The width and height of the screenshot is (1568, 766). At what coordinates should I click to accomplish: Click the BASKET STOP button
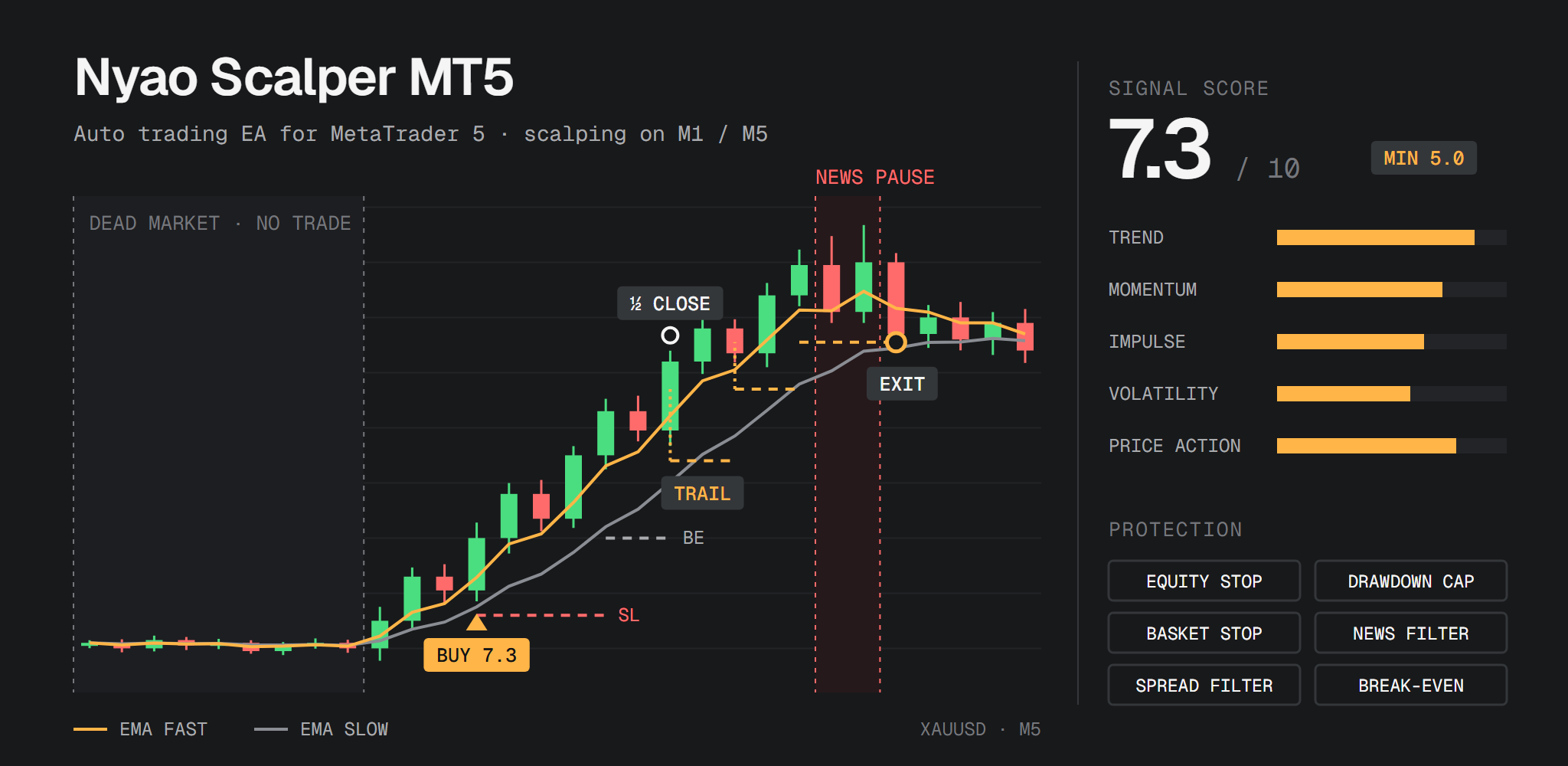[1204, 633]
